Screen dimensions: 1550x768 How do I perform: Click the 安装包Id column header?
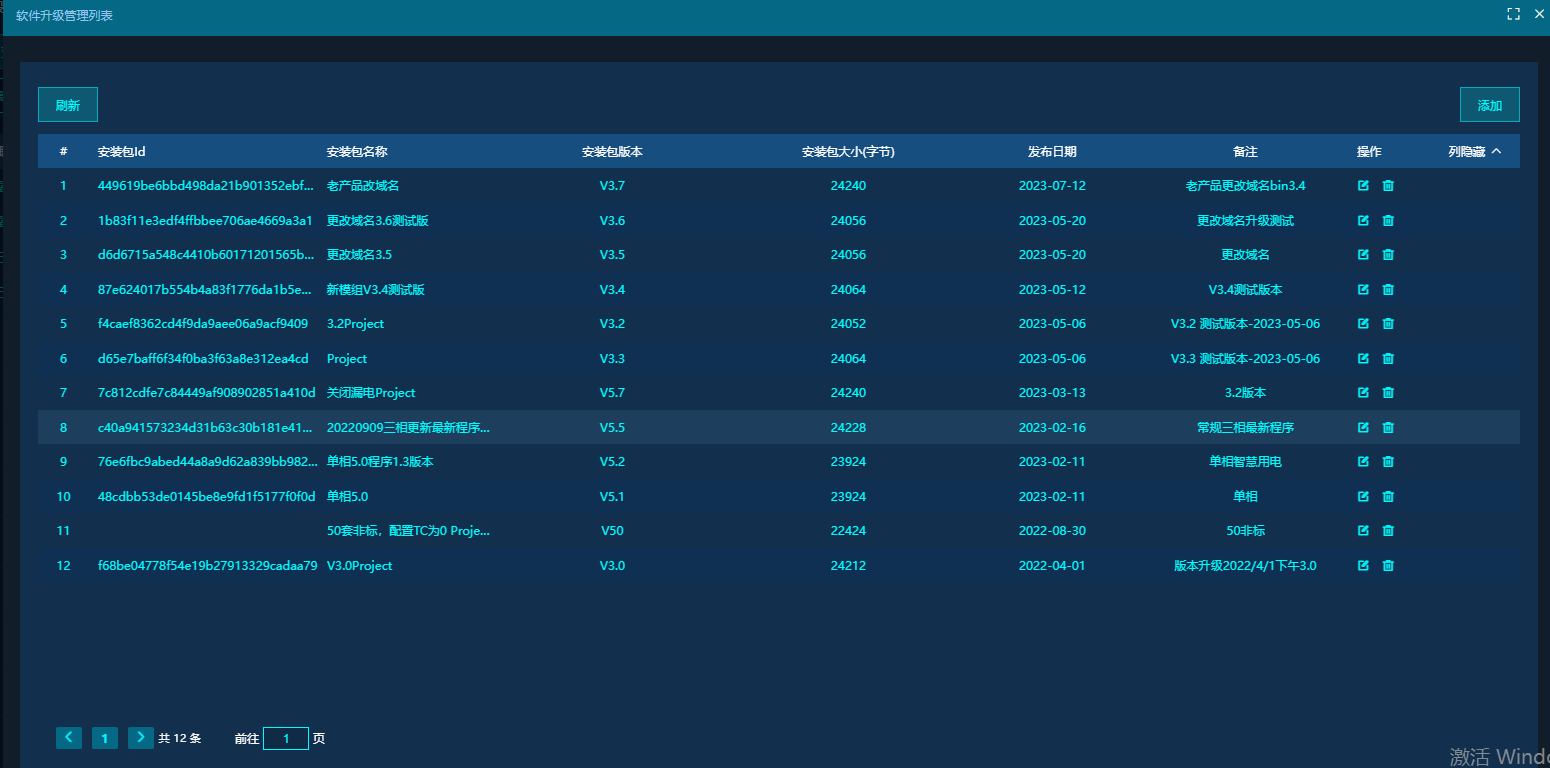[x=122, y=152]
